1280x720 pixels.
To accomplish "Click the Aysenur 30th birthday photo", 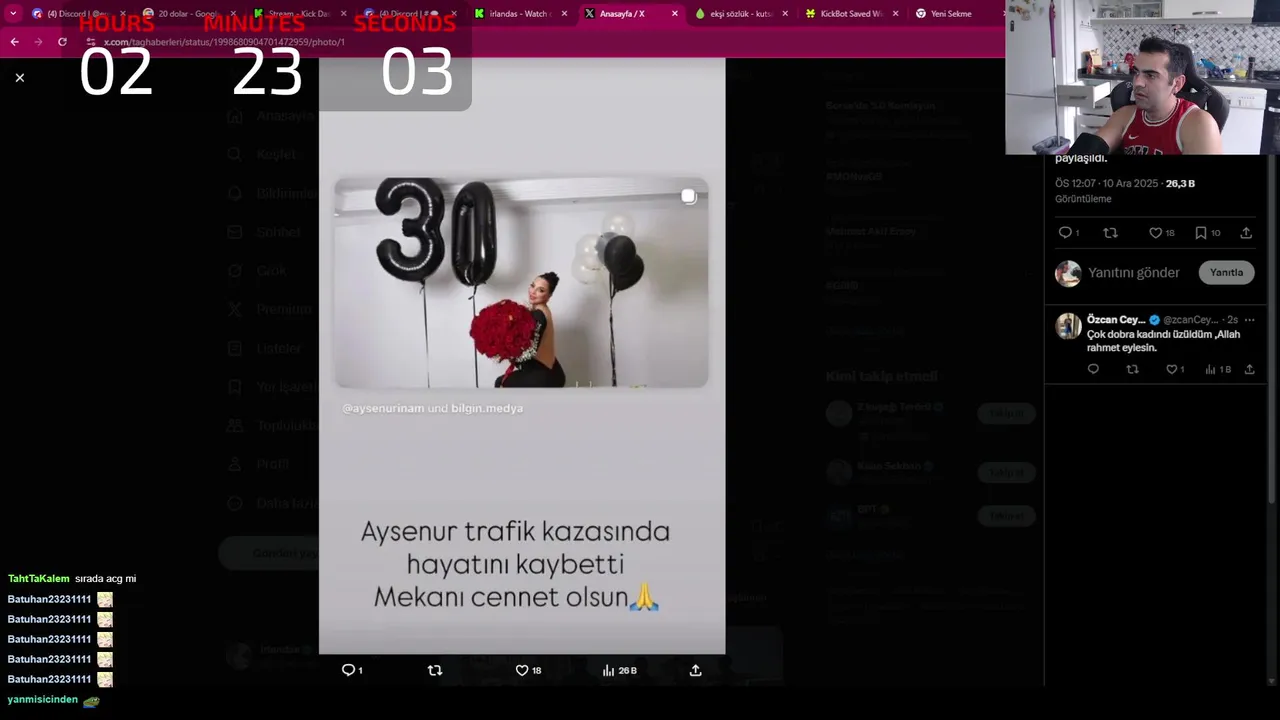I will [x=521, y=283].
